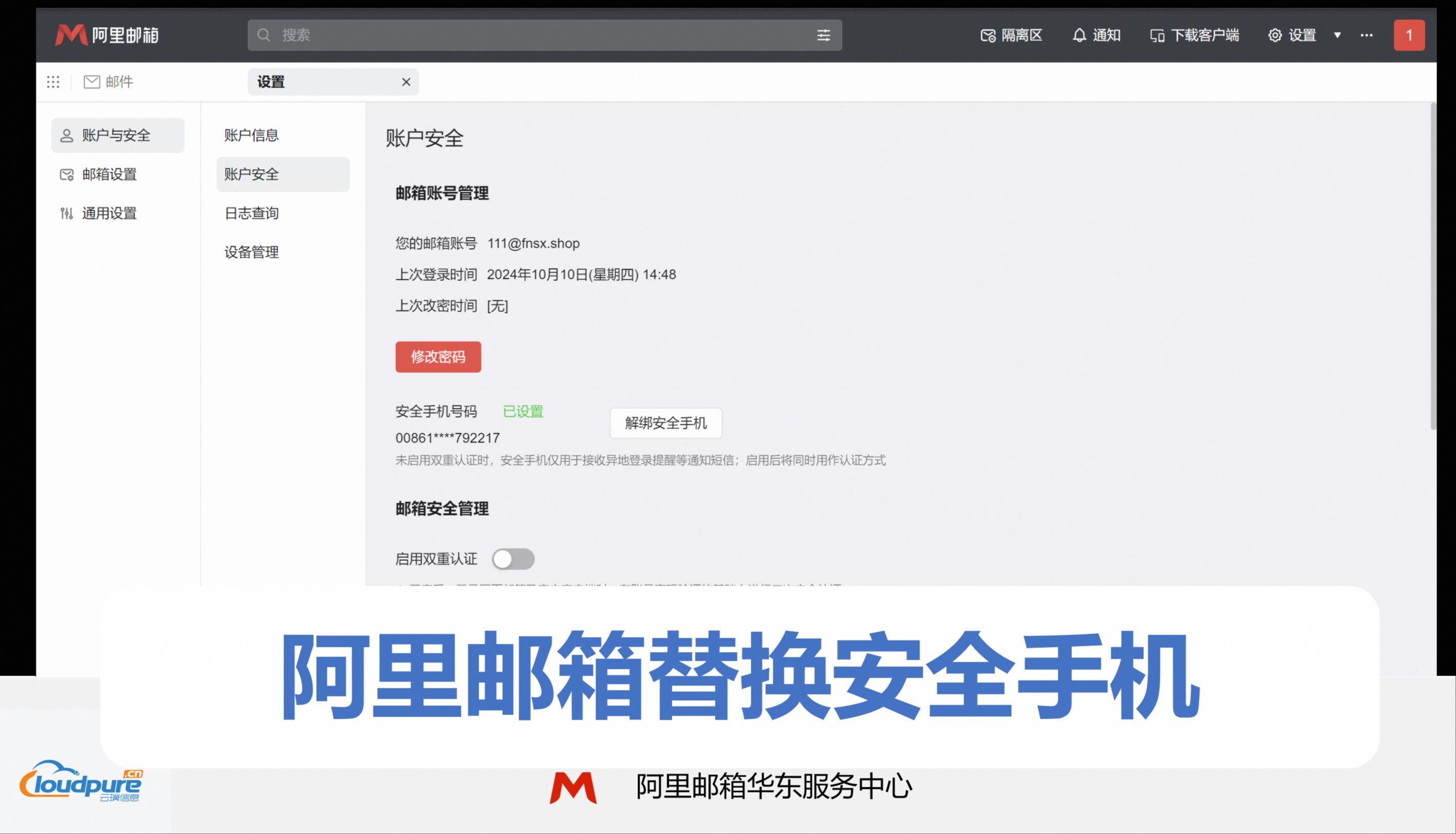Click download client (下载客户端)
The width and height of the screenshot is (1456, 834).
[x=1194, y=35]
